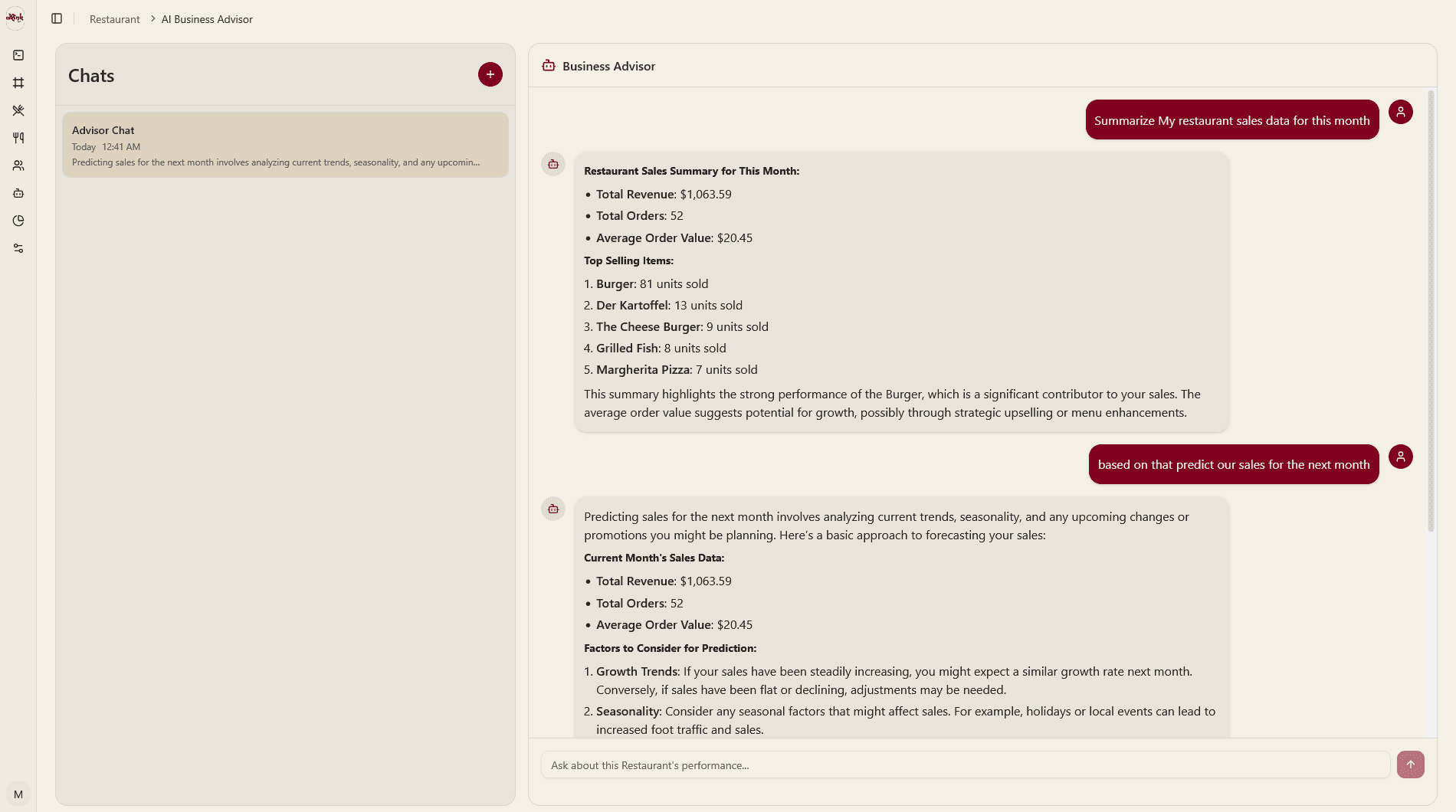Open the sliders settings sidebar icon
Viewport: 1456px width, 812px height.
[x=18, y=248]
